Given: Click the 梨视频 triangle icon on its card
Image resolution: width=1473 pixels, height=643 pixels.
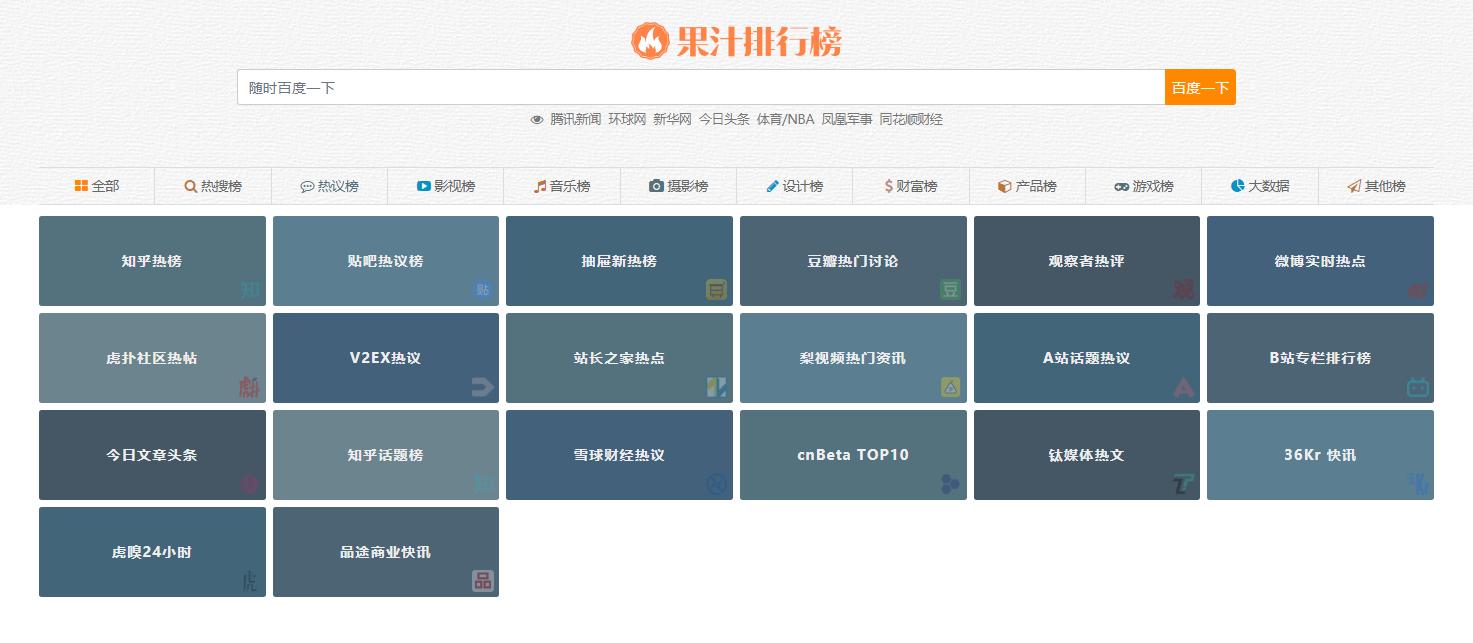Looking at the screenshot, I should click(x=951, y=388).
